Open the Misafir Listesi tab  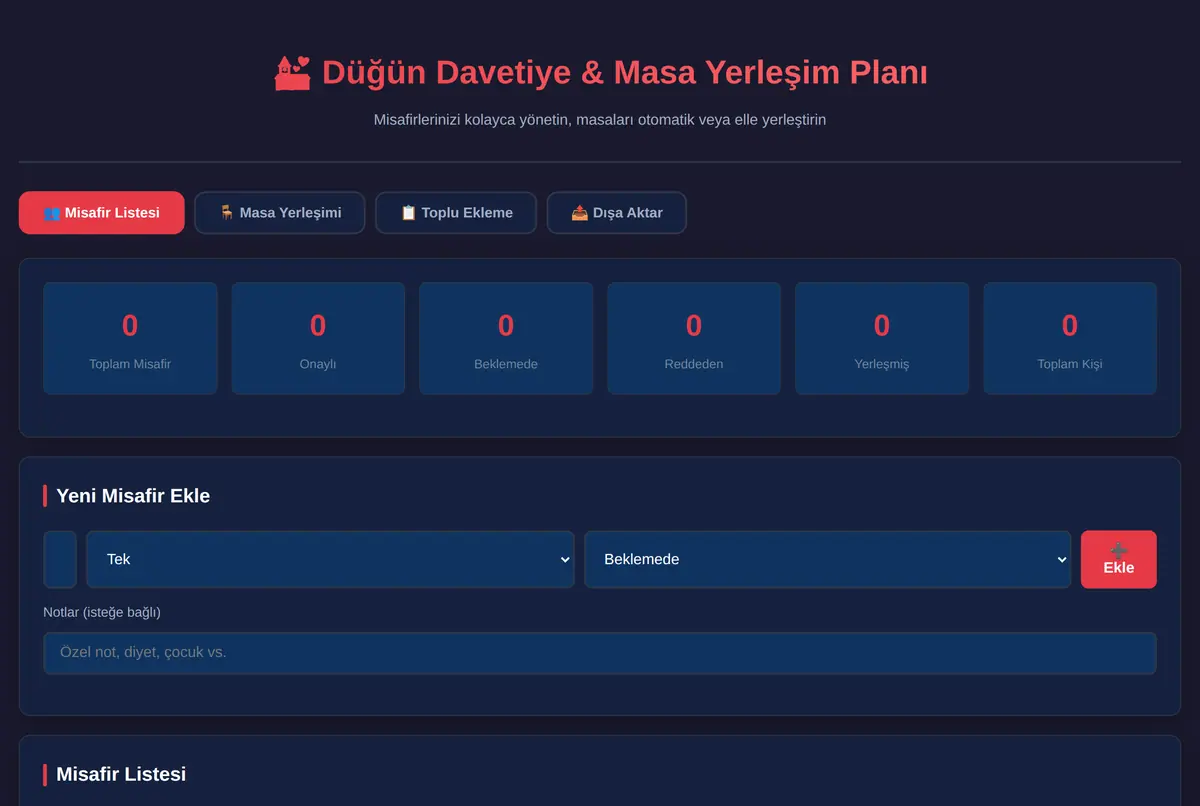(101, 212)
